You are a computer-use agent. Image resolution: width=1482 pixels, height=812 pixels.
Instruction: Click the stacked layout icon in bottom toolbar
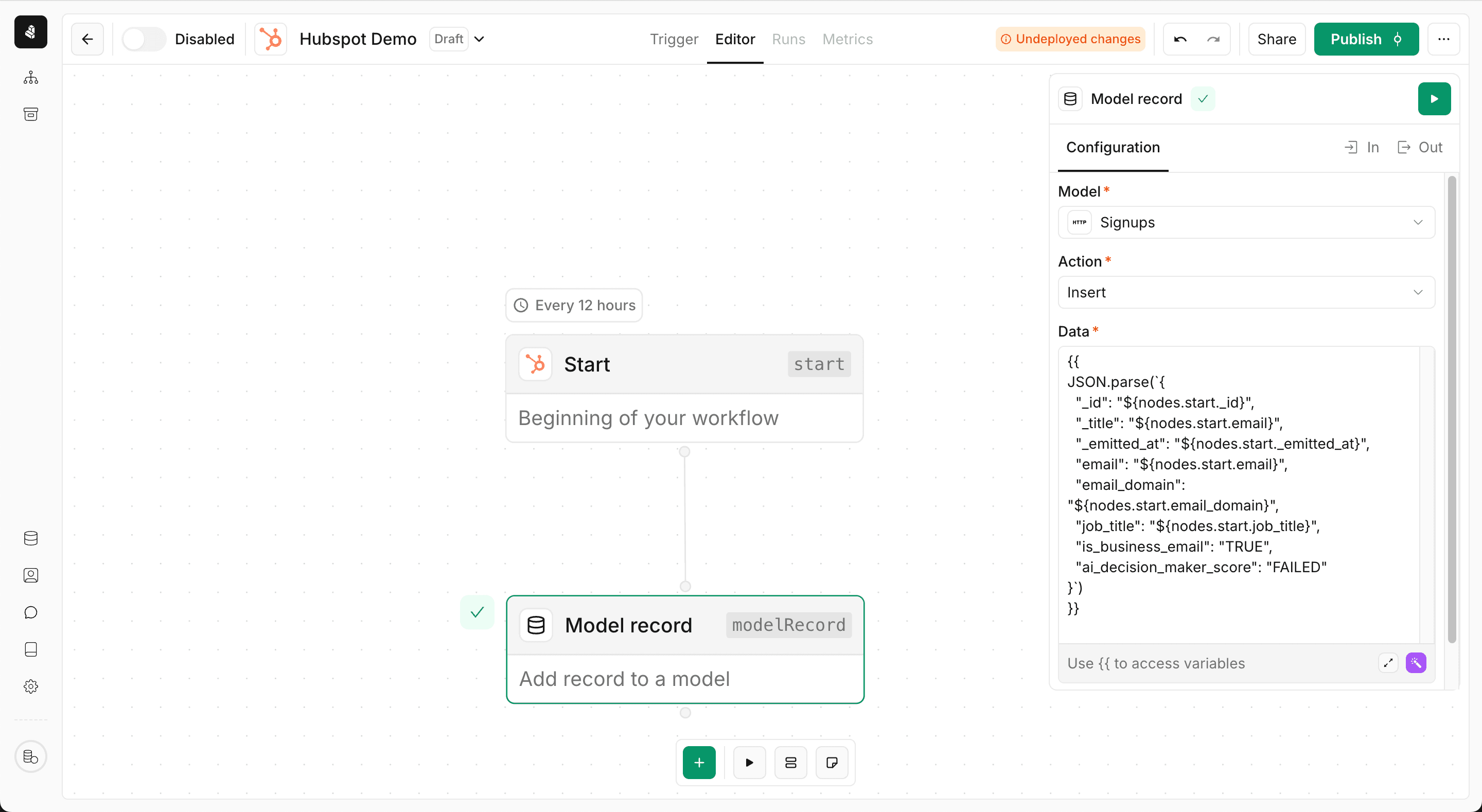pos(791,763)
